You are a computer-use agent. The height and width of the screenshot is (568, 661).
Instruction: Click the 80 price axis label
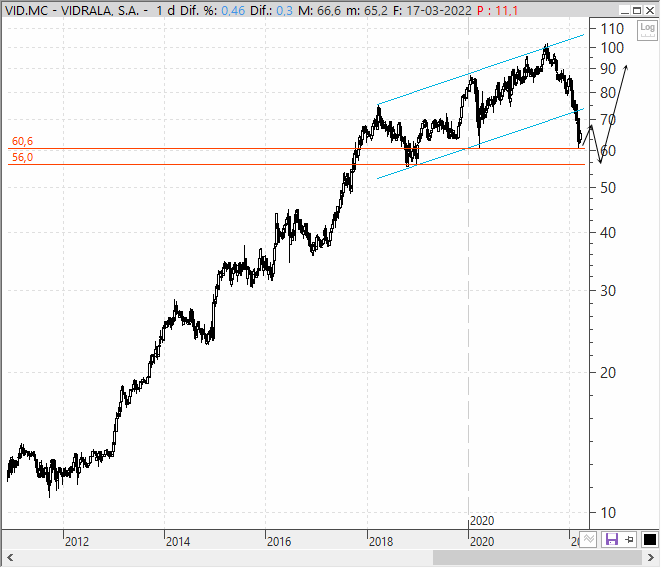[x=608, y=93]
